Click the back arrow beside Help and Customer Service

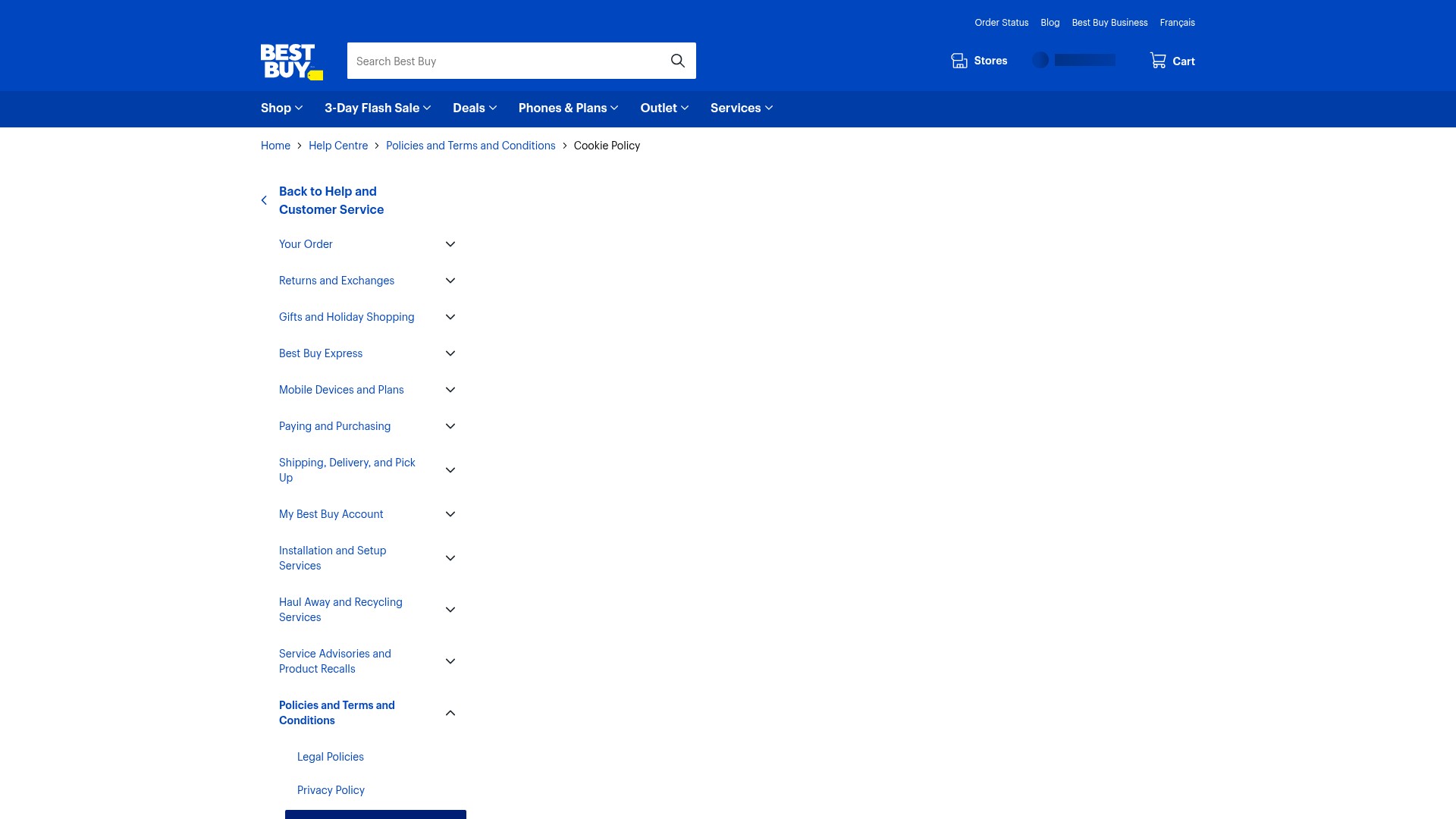[264, 201]
